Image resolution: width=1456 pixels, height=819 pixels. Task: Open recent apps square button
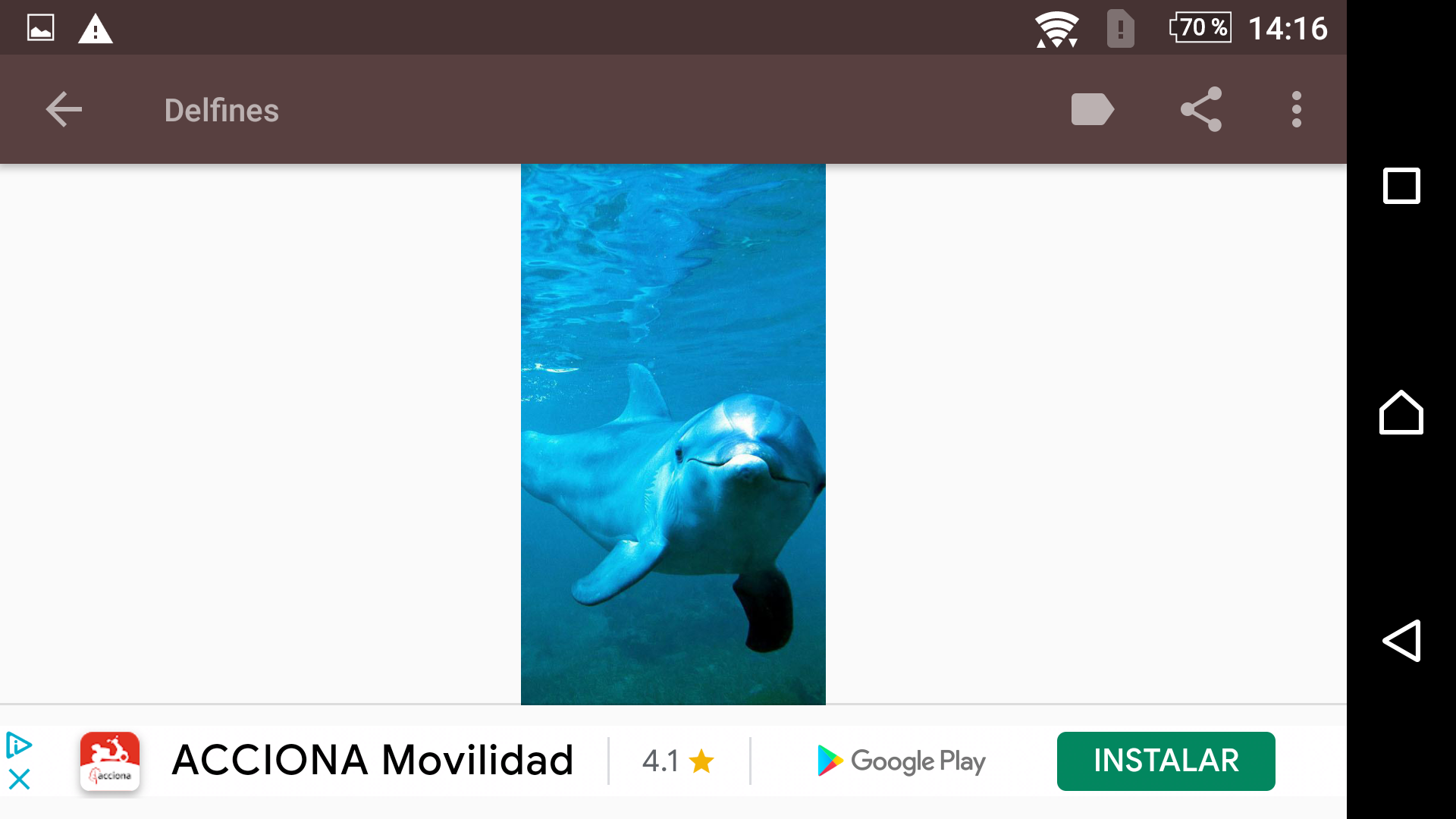pos(1401,186)
